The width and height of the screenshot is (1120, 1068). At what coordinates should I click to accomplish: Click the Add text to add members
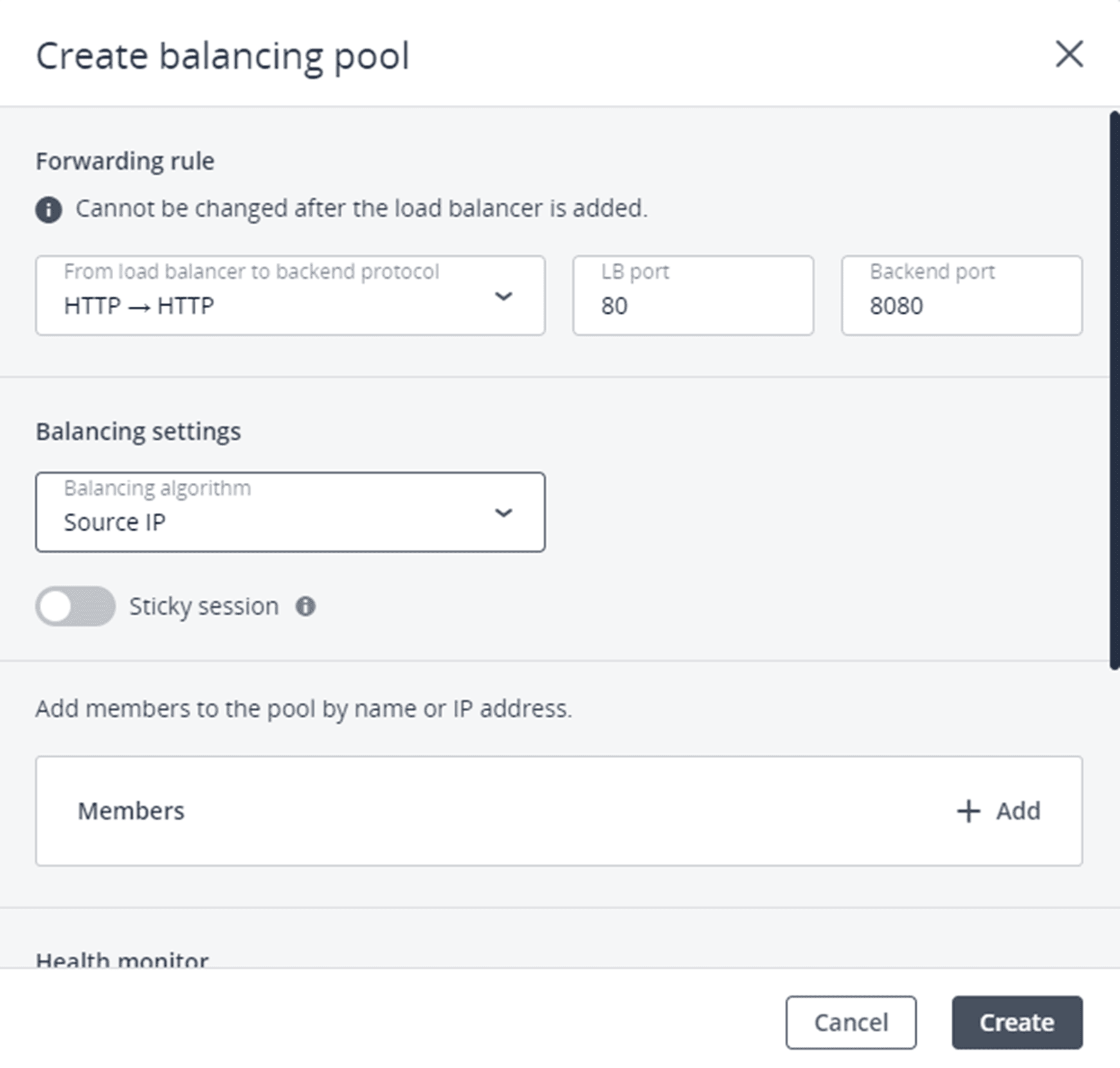click(x=1018, y=811)
